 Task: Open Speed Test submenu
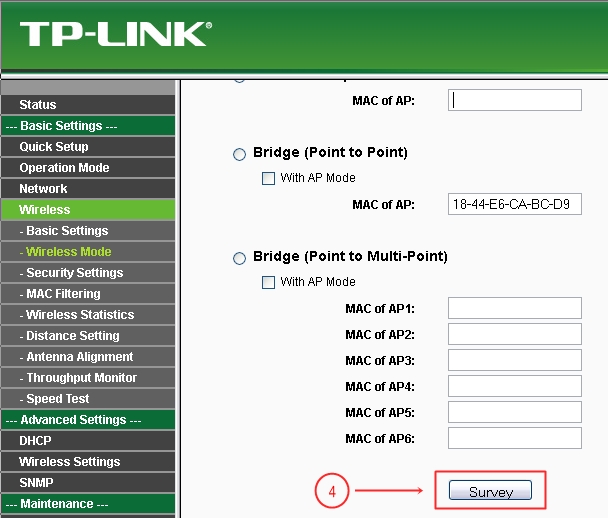pos(88,399)
